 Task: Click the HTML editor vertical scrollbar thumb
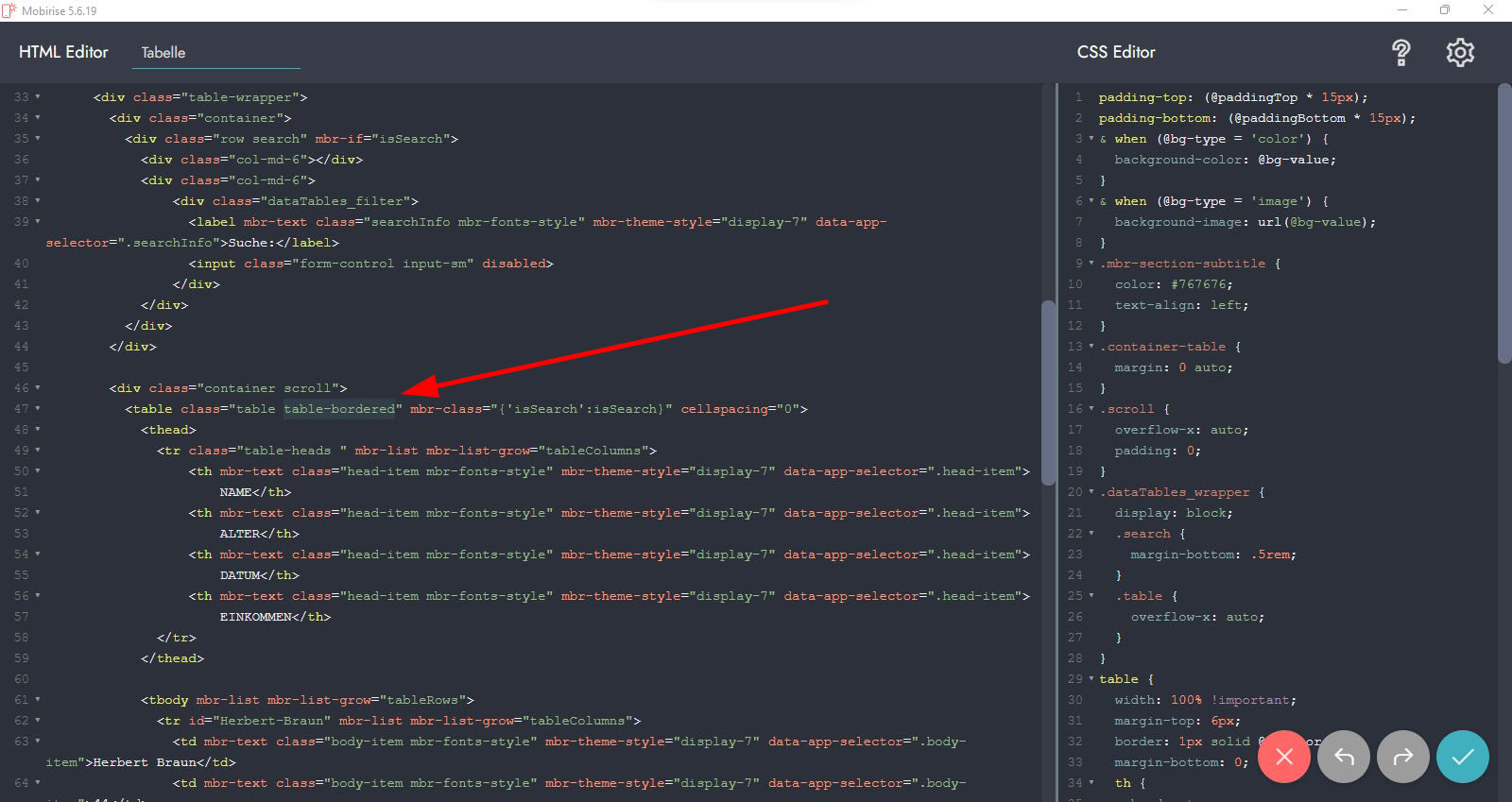coord(1047,392)
